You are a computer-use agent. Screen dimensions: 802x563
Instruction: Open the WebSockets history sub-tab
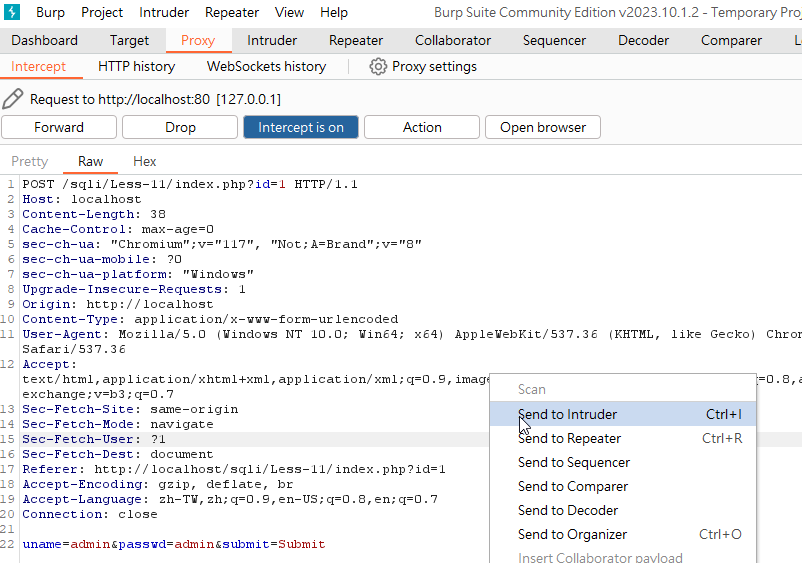(x=266, y=66)
